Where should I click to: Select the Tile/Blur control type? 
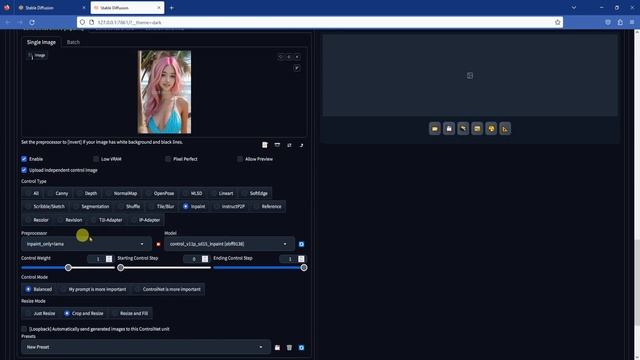pos(162,207)
